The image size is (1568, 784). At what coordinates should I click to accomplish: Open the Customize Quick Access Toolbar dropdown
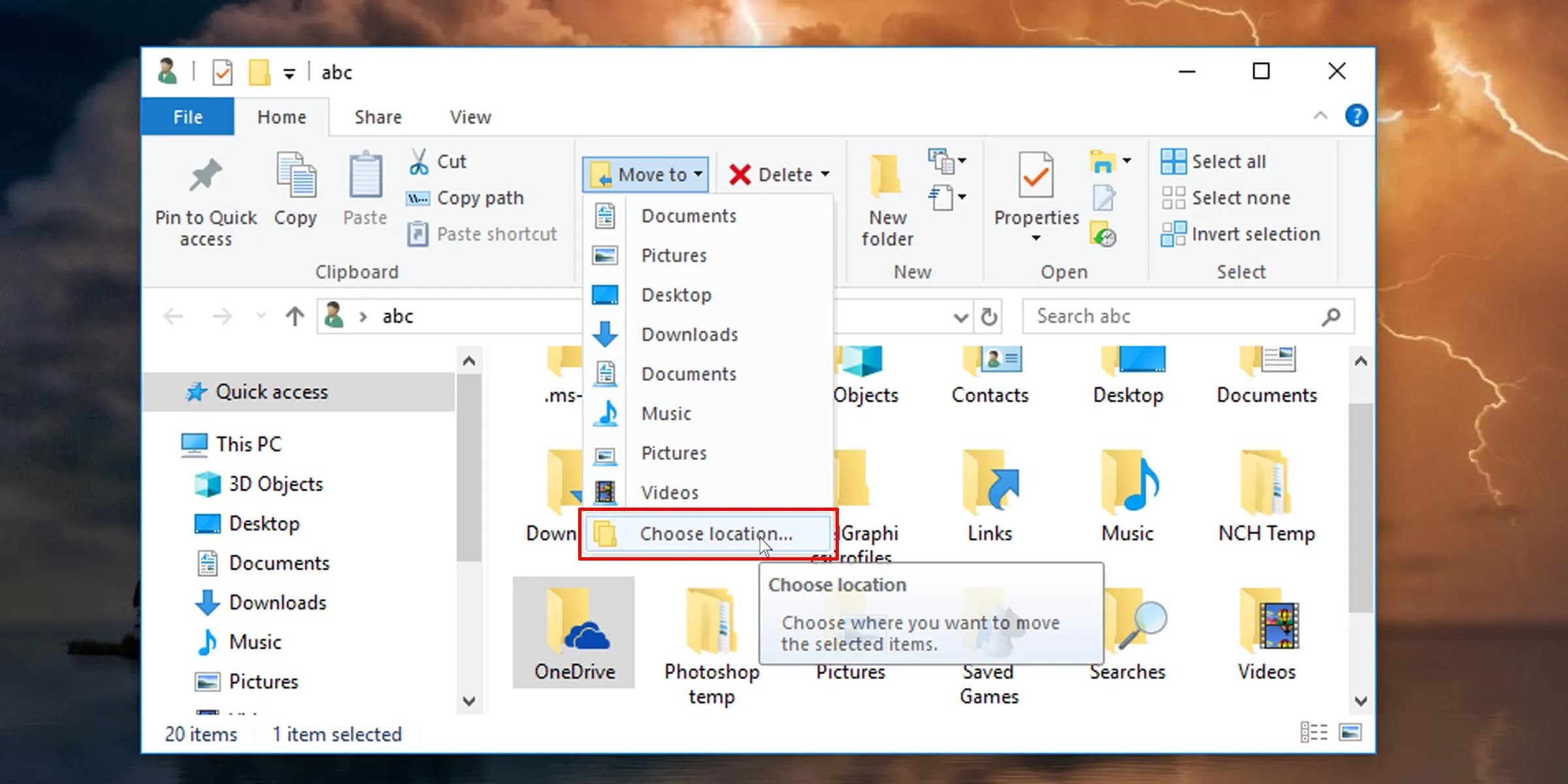pos(289,73)
